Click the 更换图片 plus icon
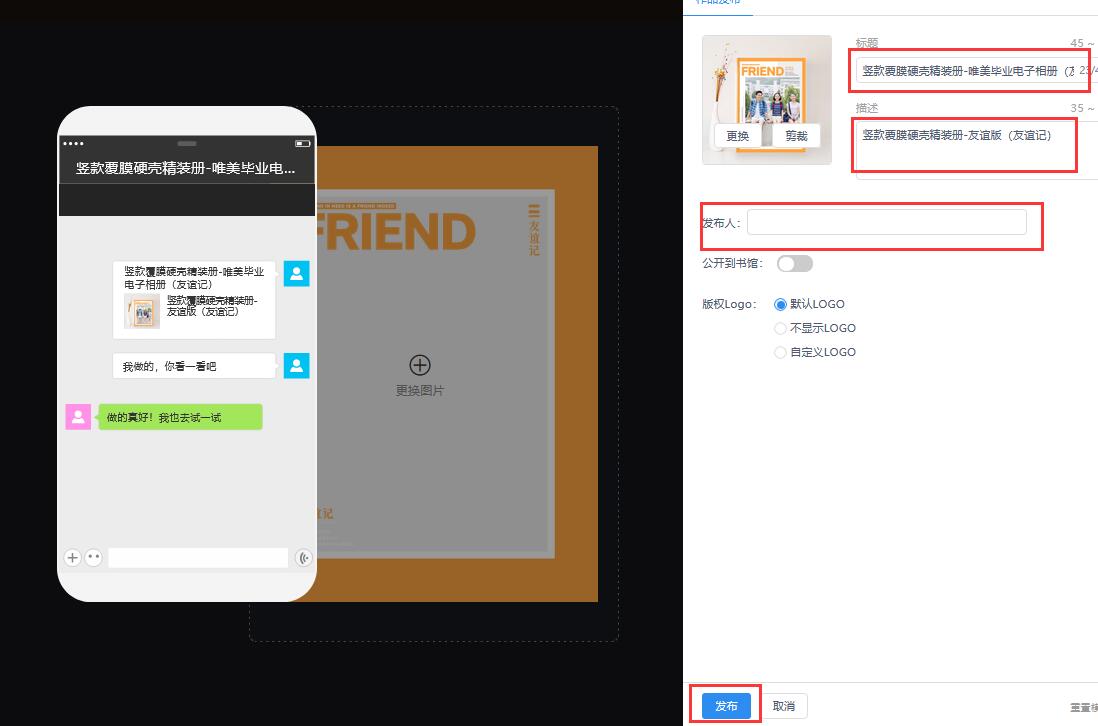This screenshot has width=1098, height=726. click(x=419, y=365)
